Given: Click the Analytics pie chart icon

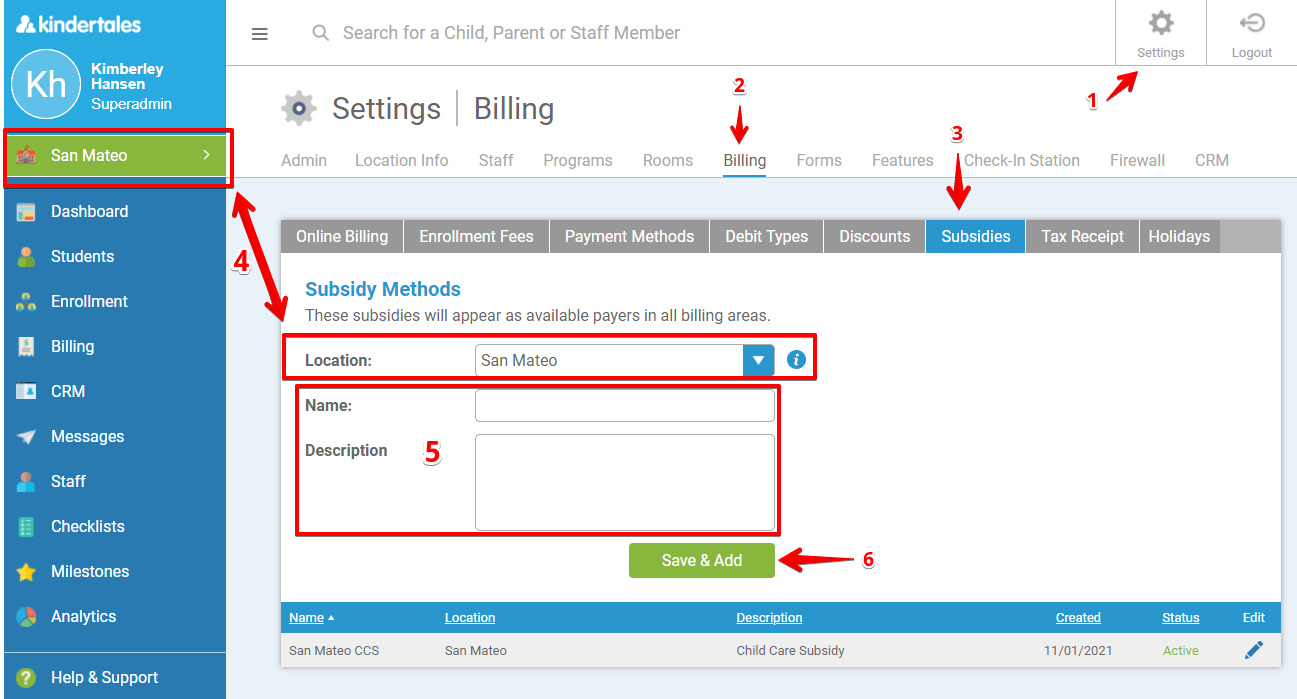Looking at the screenshot, I should coord(26,617).
